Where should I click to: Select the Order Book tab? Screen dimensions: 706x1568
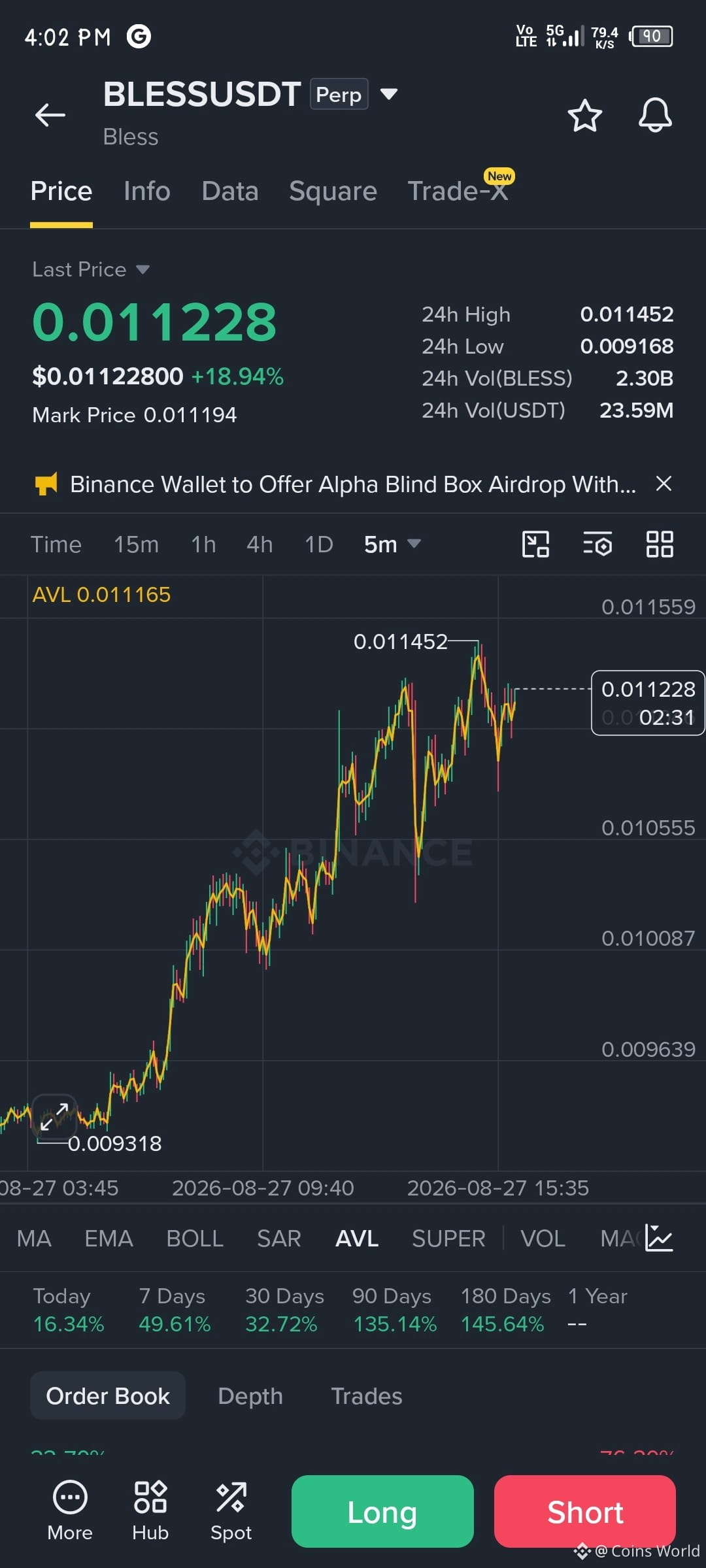pyautogui.click(x=108, y=1395)
